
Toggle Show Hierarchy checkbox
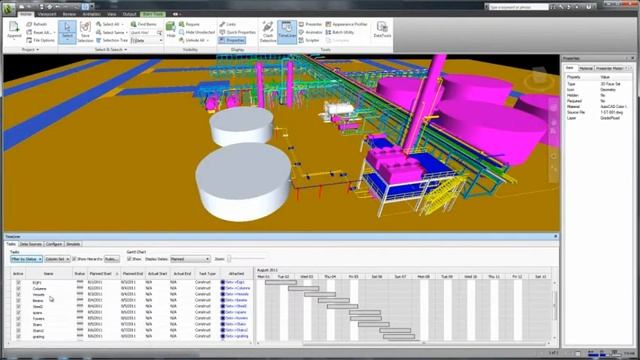74,259
